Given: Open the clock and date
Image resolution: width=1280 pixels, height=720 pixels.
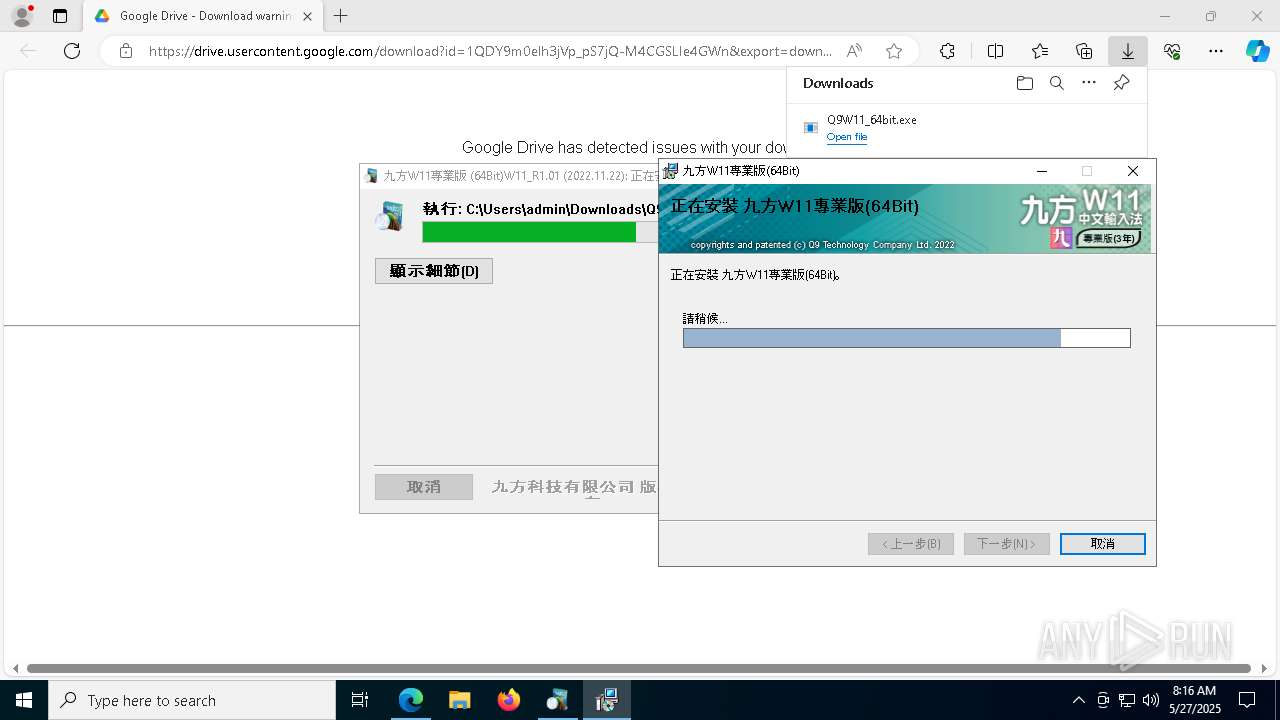Looking at the screenshot, I should coord(1195,700).
